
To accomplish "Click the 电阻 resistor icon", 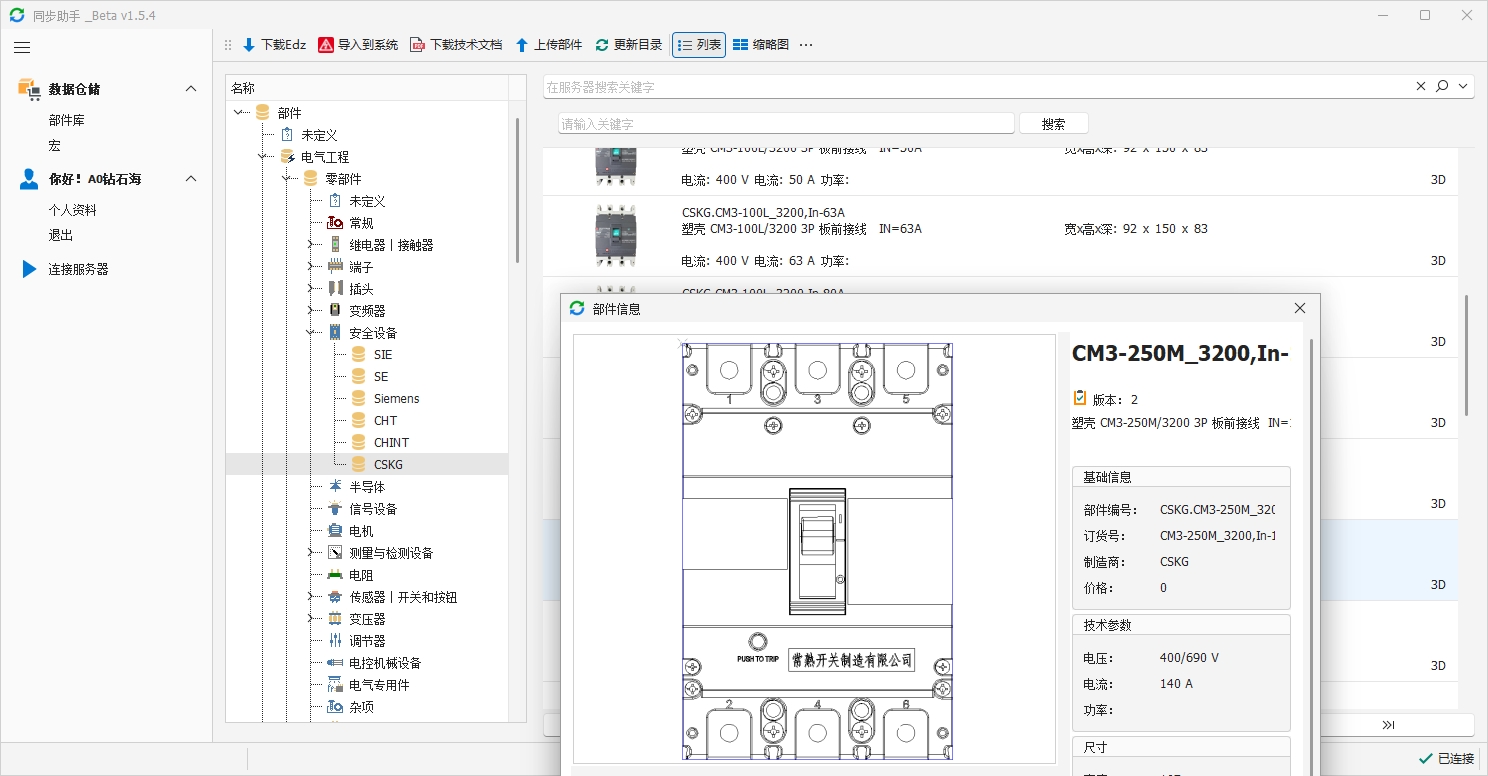I will [x=335, y=575].
